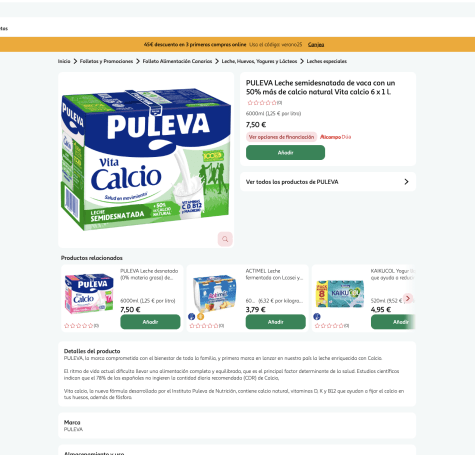Image resolution: width=475 pixels, height=455 pixels.
Task: Go to Folleto Alimentación Canarias breadcrumb
Action: tap(177, 61)
